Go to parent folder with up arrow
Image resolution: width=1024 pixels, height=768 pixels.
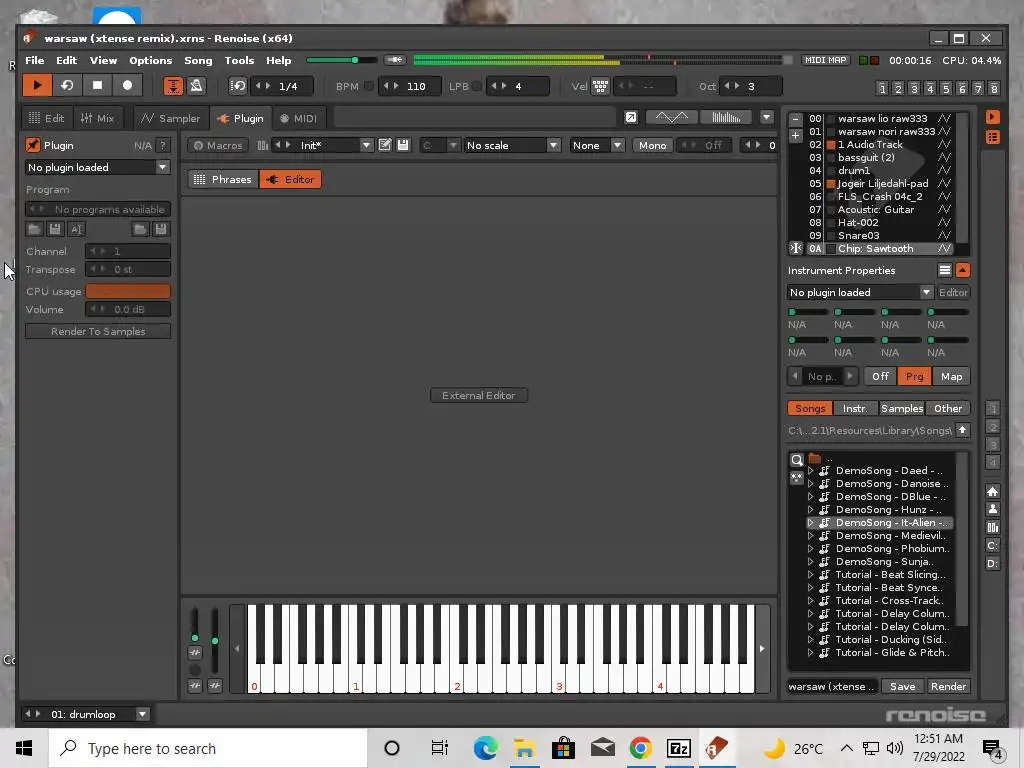click(963, 430)
